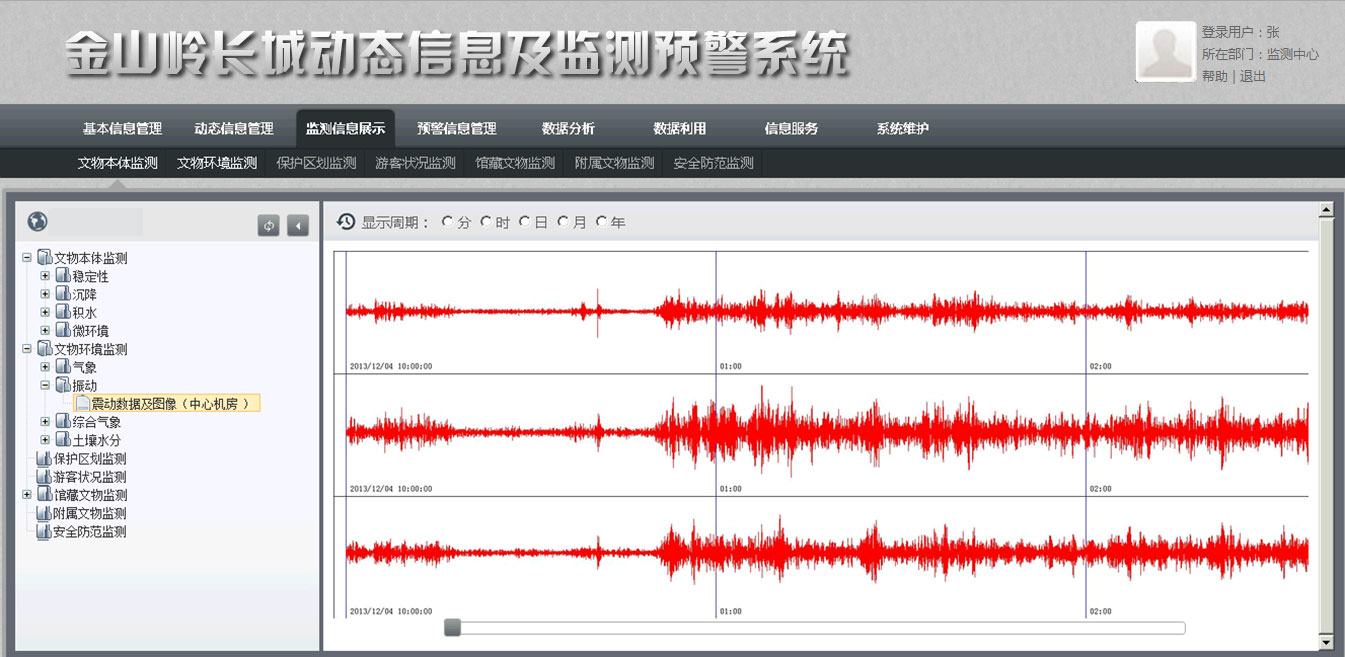The height and width of the screenshot is (657, 1345).
Task: Open the 帮助 help link
Action: pos(1214,76)
